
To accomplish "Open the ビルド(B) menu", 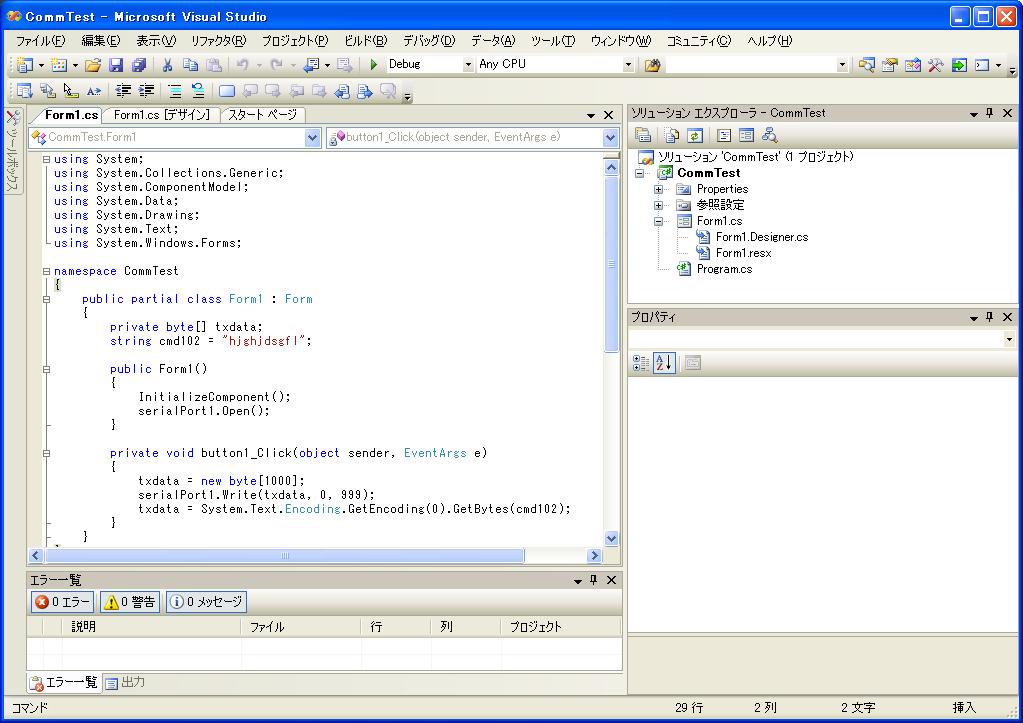I will [365, 40].
